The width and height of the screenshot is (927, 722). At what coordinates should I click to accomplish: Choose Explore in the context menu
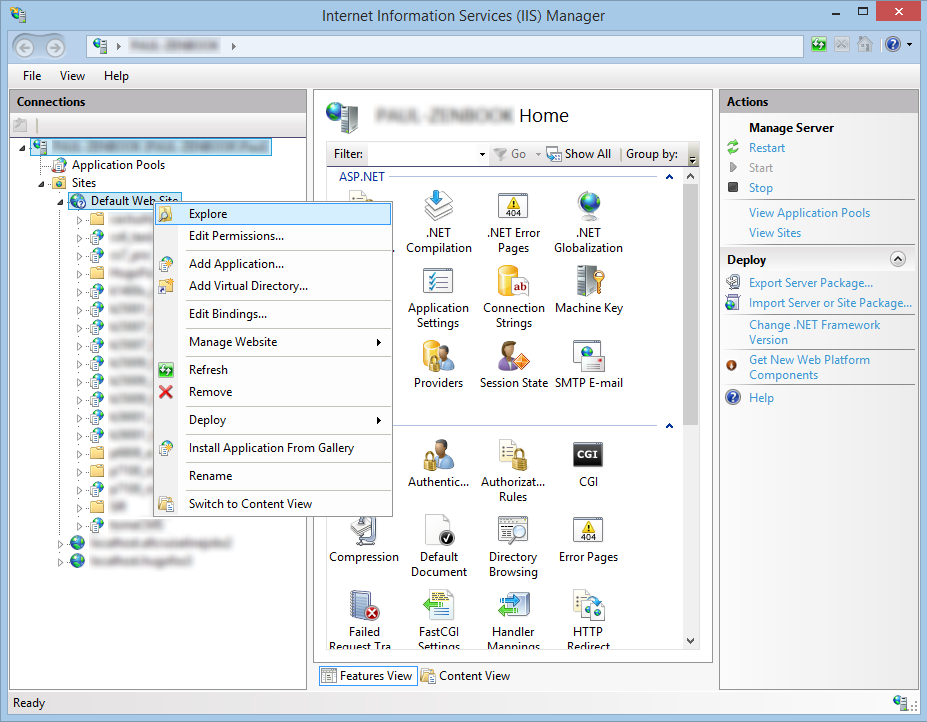pos(273,214)
